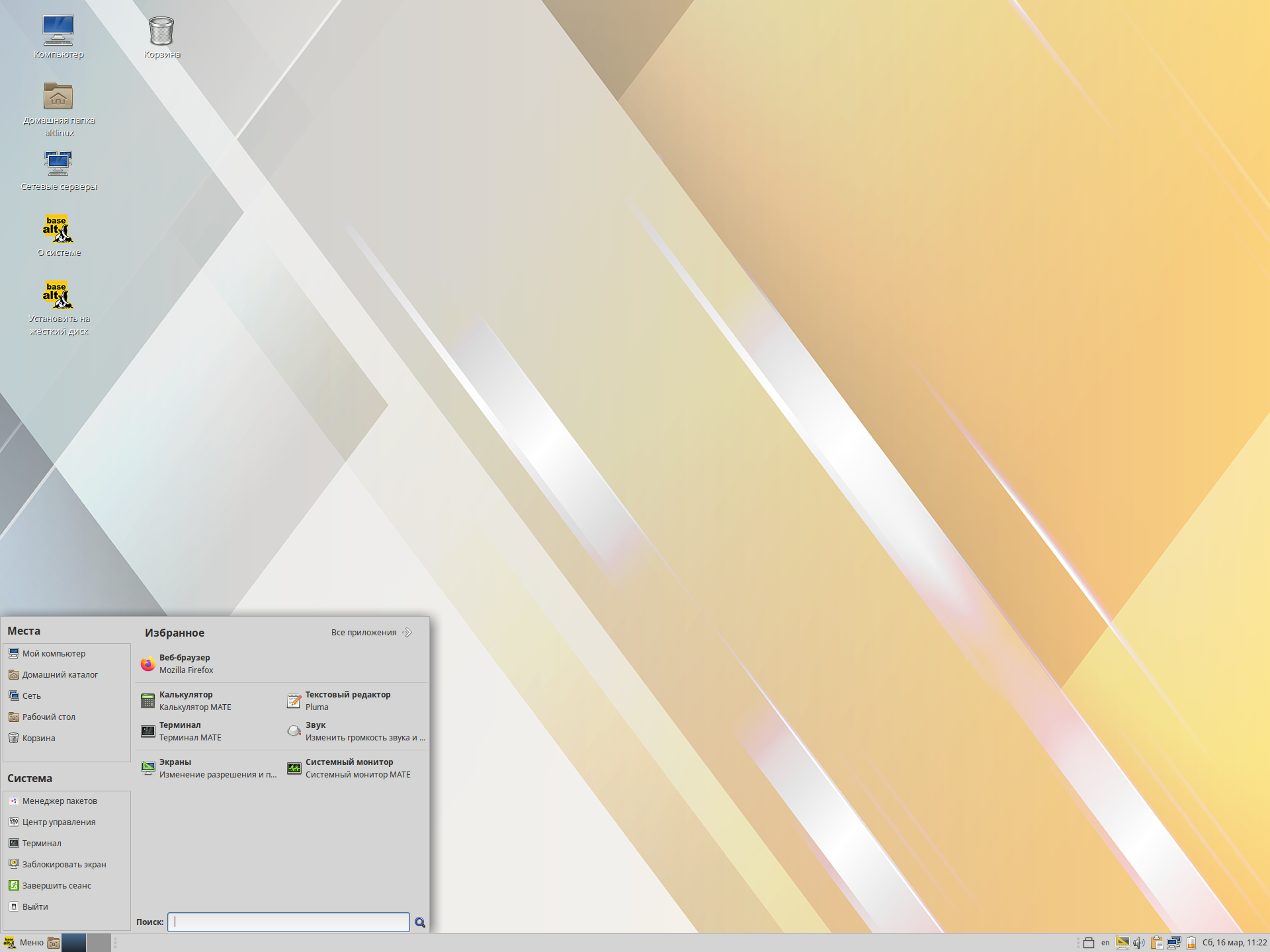Open Корзина in Места list
The width and height of the screenshot is (1270, 952).
[x=67, y=738]
